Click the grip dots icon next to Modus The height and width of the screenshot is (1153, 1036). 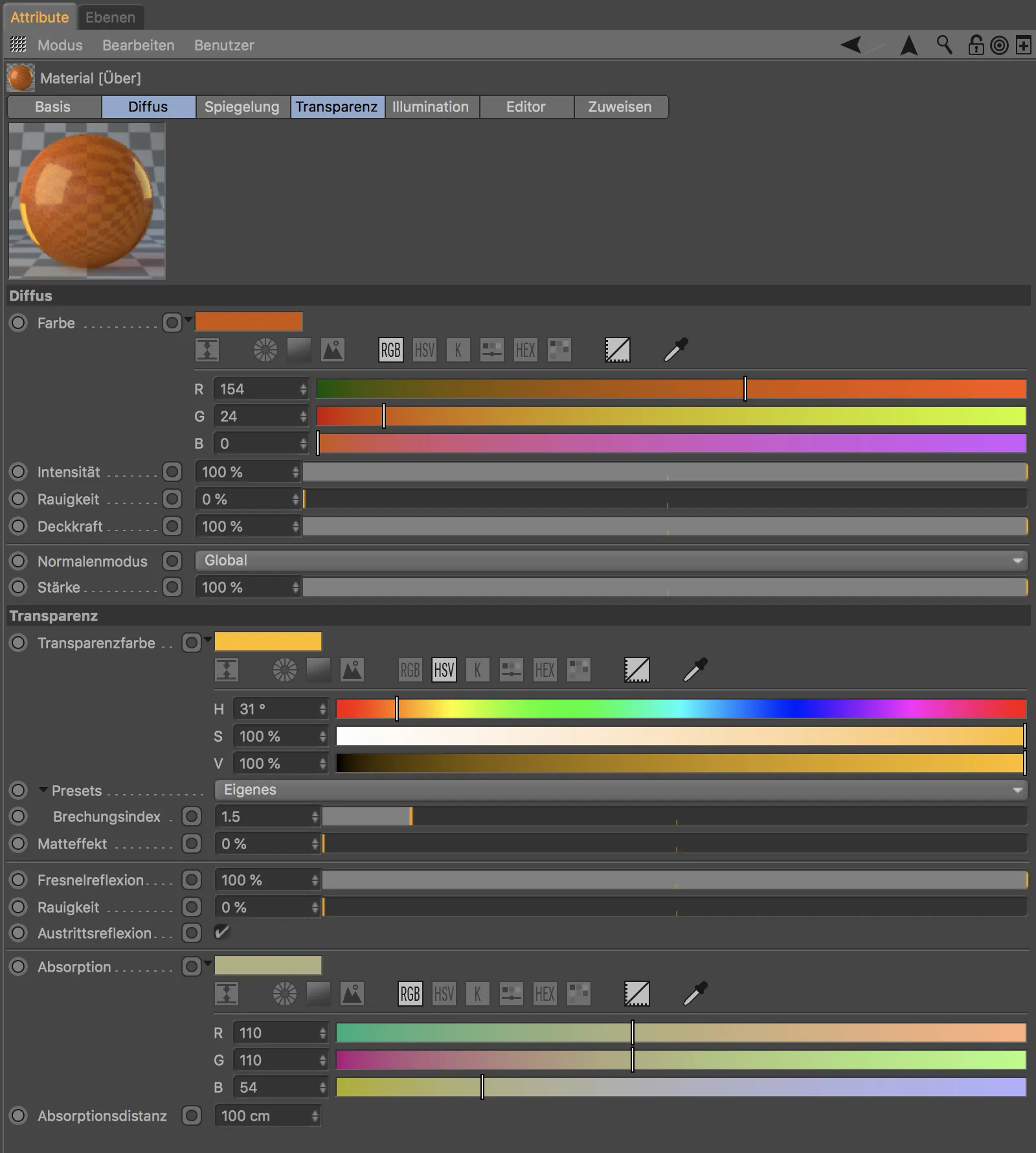point(18,45)
